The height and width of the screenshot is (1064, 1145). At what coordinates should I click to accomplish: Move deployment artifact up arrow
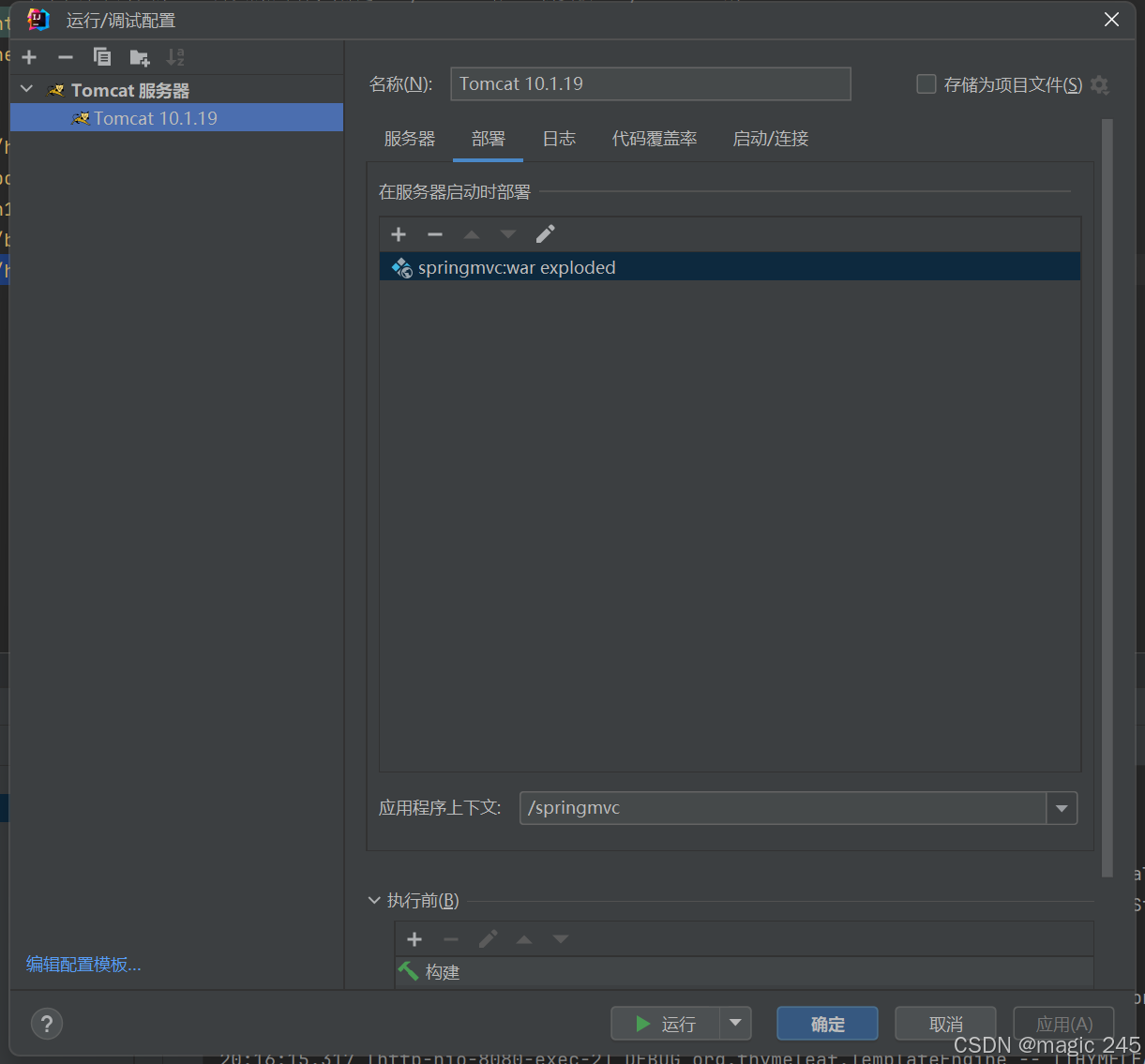472,234
